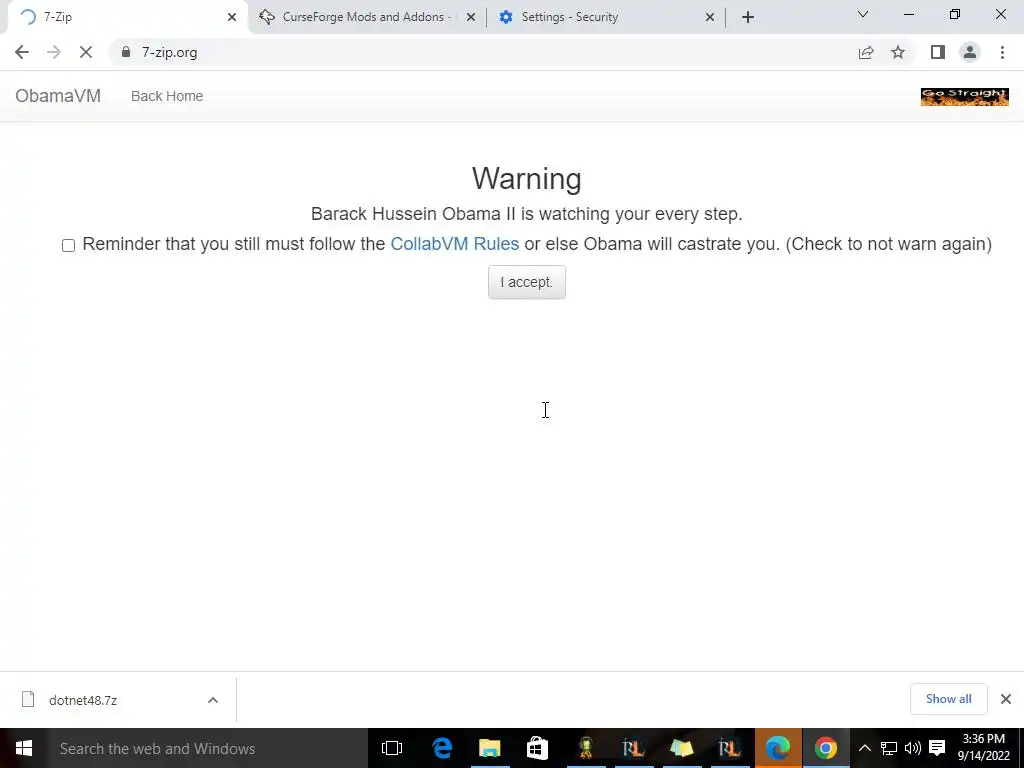The height and width of the screenshot is (768, 1024).
Task: Open the volume tray icon
Action: 912,748
